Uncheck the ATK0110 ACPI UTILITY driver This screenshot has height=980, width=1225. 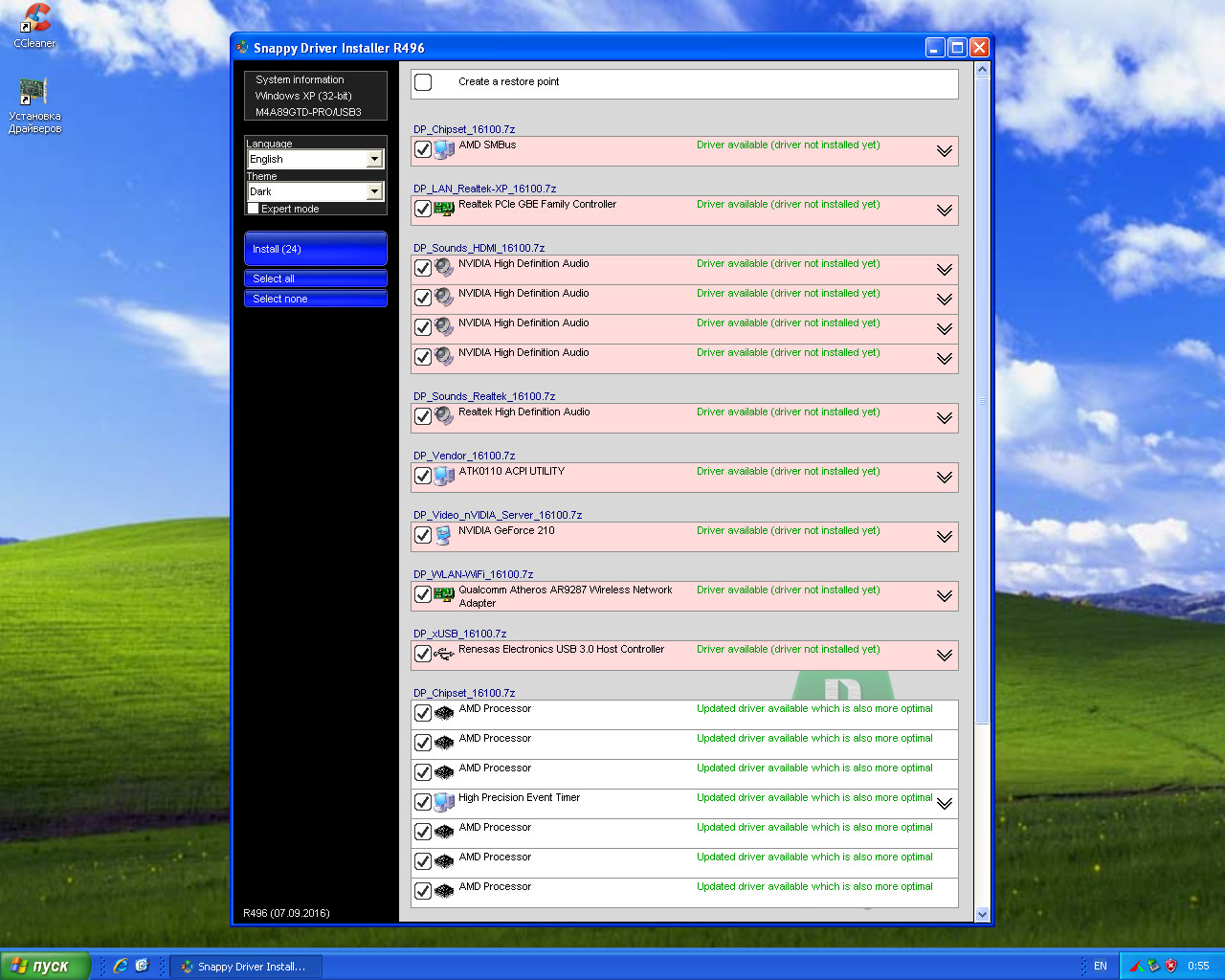423,477
